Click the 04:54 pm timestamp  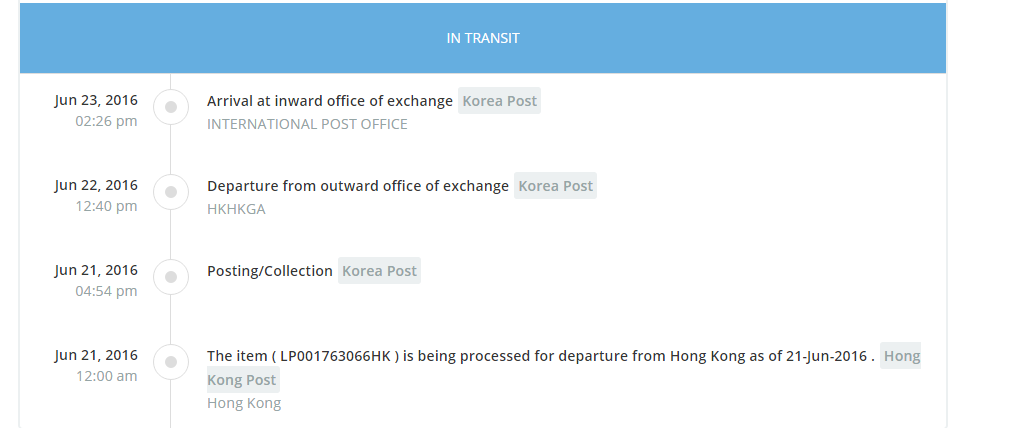106,291
